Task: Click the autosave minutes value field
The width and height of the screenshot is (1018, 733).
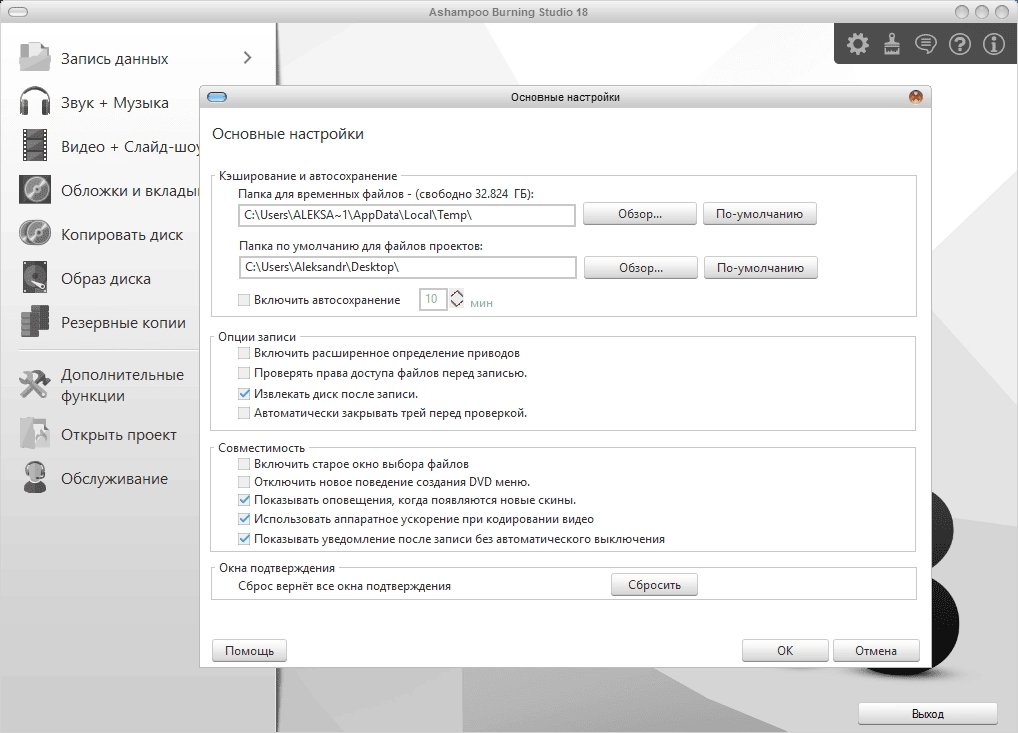Action: click(433, 299)
